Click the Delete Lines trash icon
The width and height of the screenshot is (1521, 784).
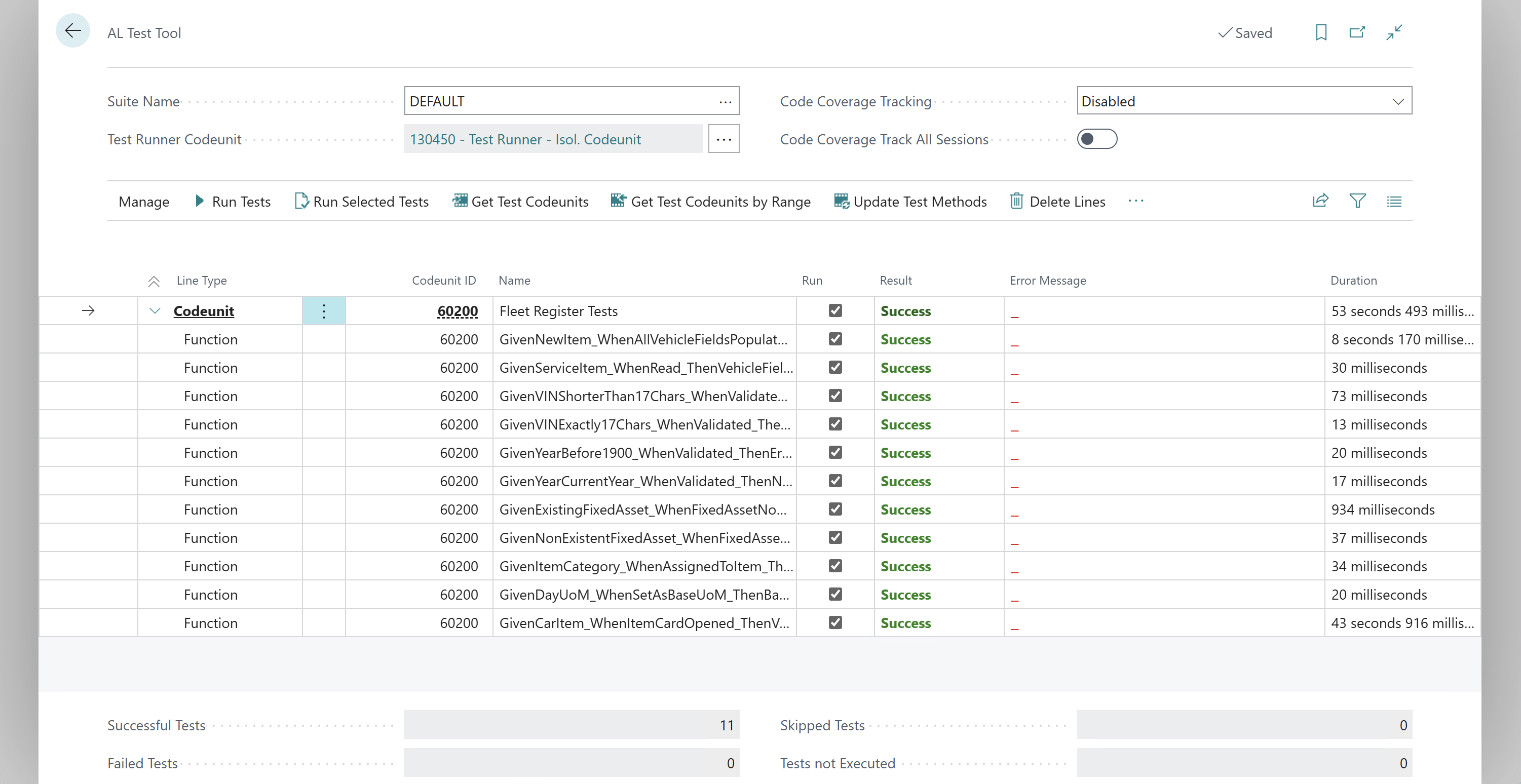1016,201
